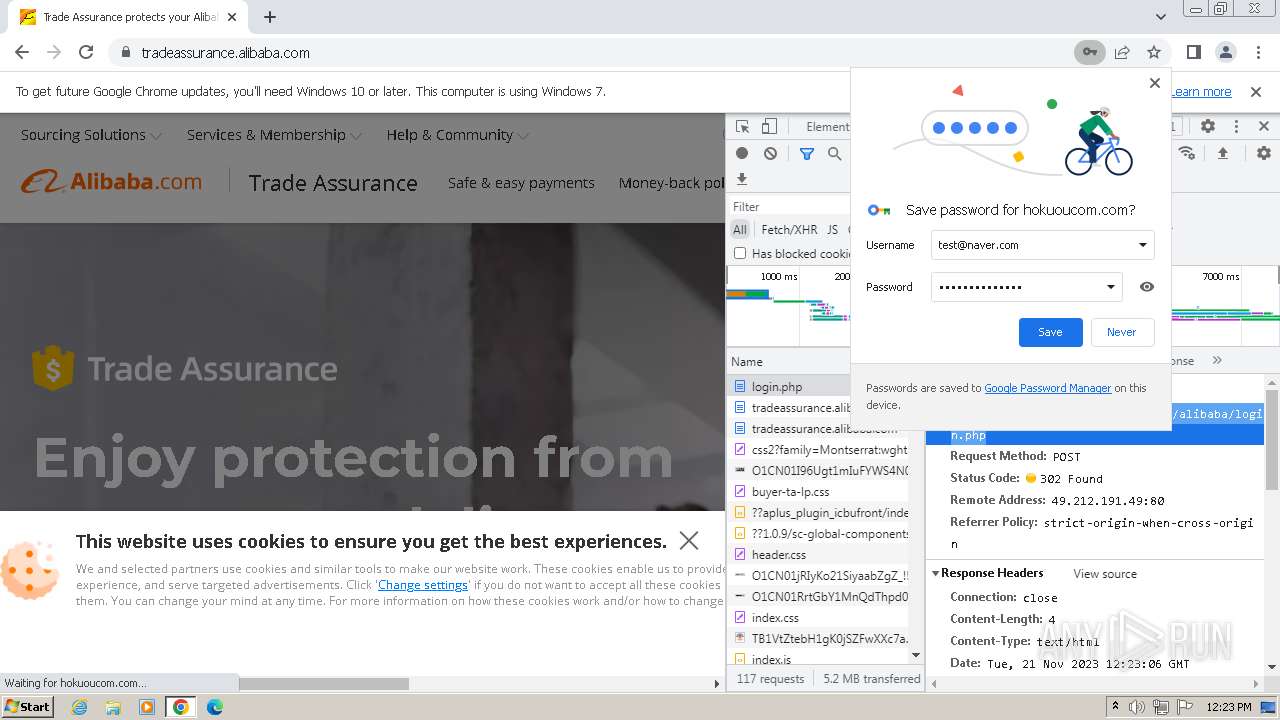The height and width of the screenshot is (720, 1280).
Task: Click the address bar URL field
Action: (600, 52)
